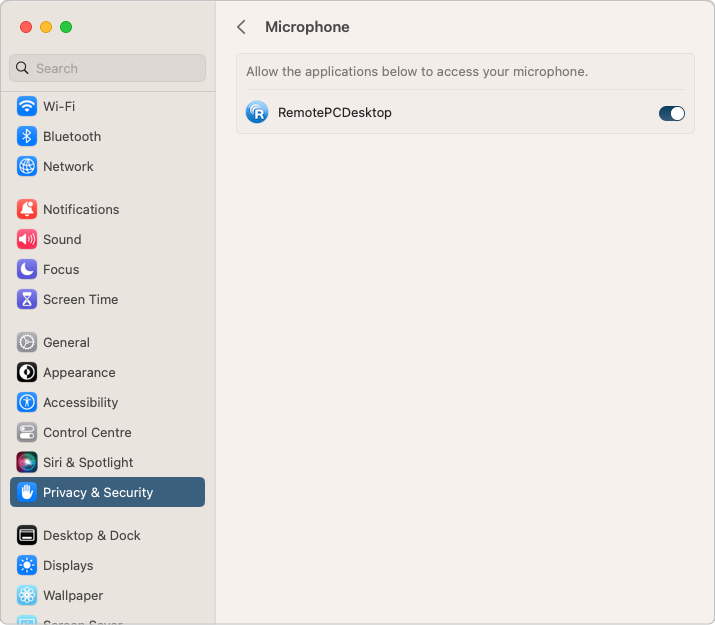Open Notifications bell icon
Image resolution: width=715 pixels, height=625 pixels.
[27, 209]
